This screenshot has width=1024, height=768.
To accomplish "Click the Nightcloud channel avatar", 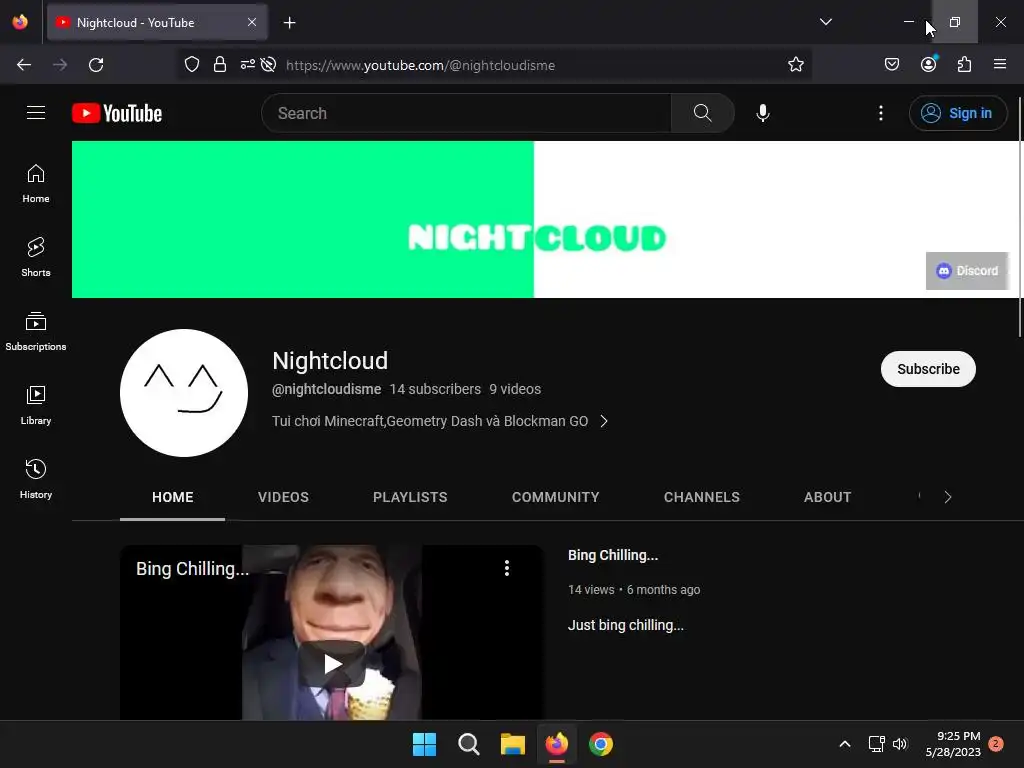I will click(x=184, y=392).
